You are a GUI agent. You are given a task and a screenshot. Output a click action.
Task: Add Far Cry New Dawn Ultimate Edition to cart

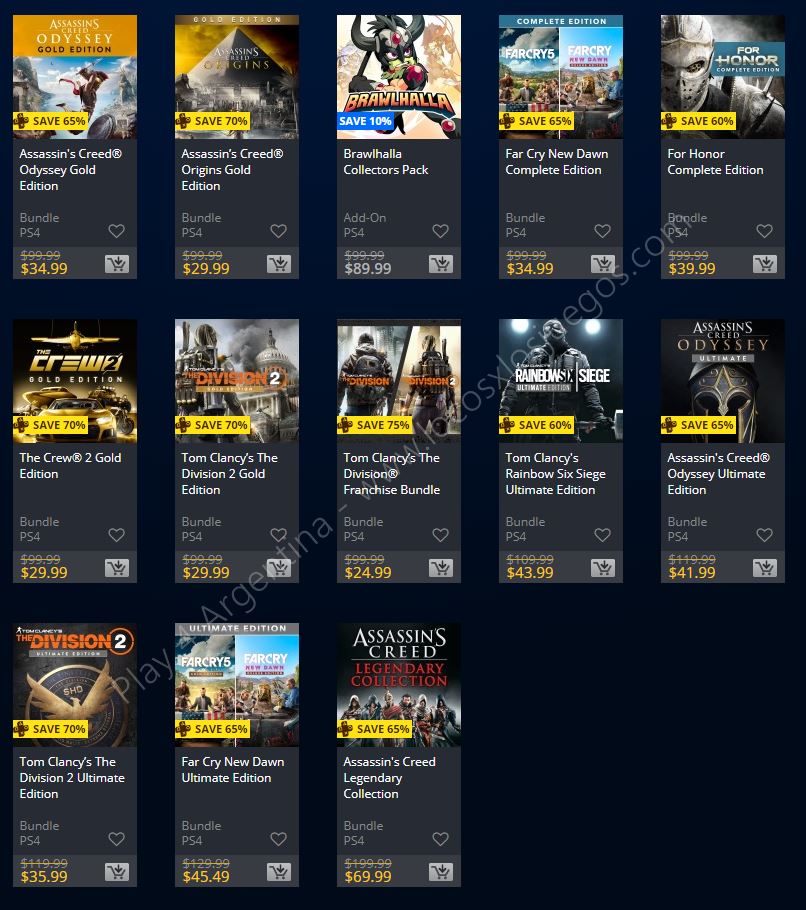click(279, 872)
